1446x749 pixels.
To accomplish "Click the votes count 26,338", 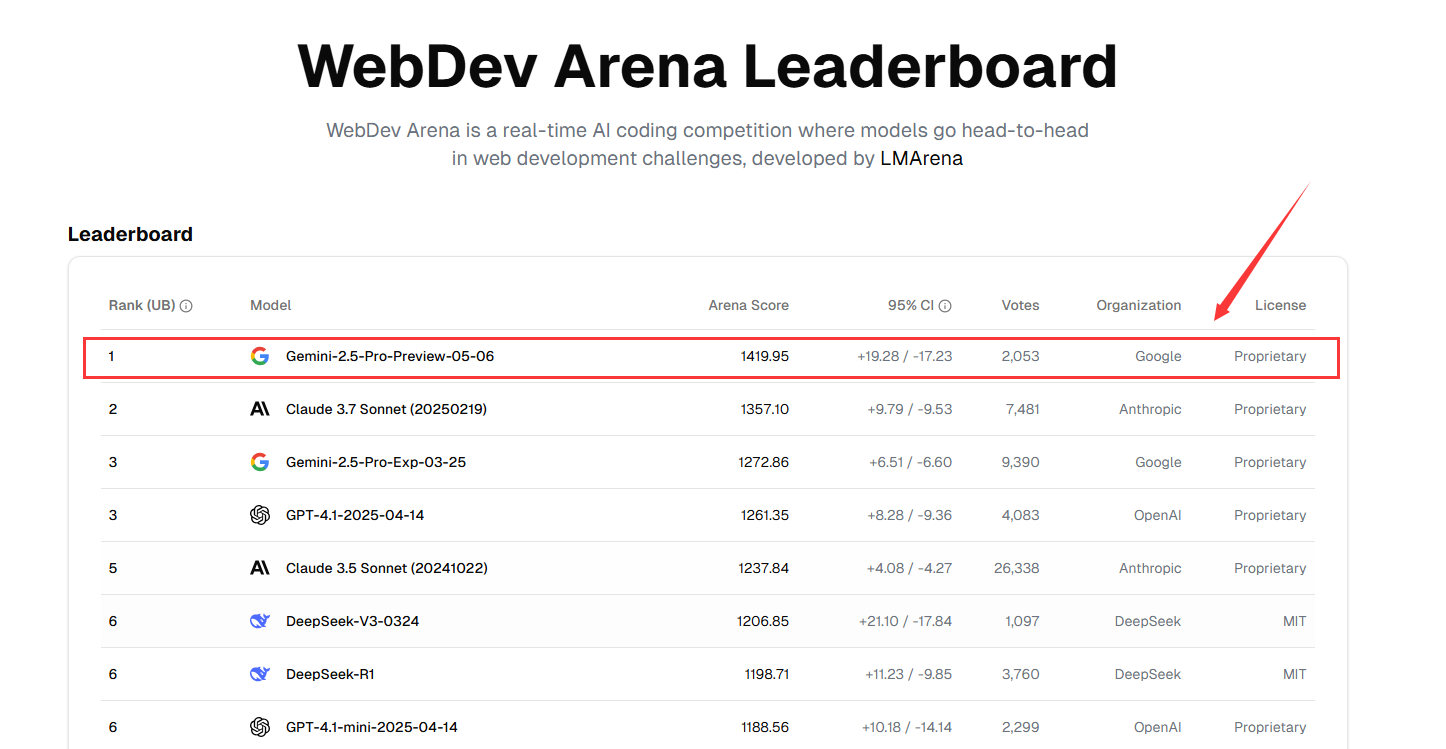I will (1017, 568).
